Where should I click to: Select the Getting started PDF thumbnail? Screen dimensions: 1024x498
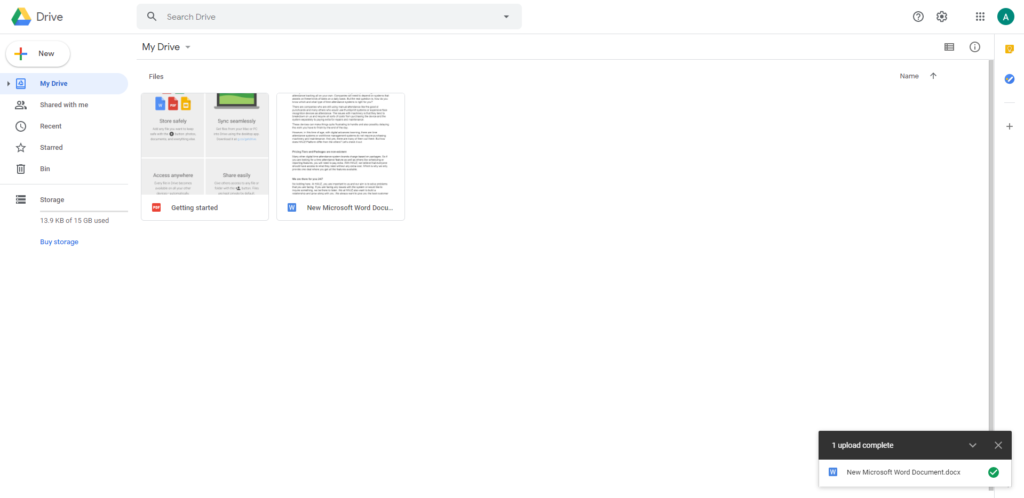pyautogui.click(x=205, y=144)
